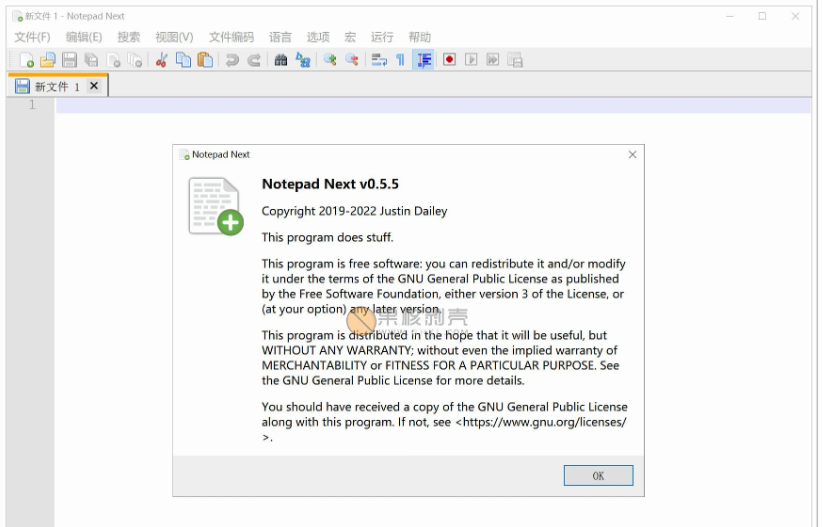Click the Zoom In magnifier icon
Image resolution: width=822 pixels, height=527 pixels.
tap(330, 60)
